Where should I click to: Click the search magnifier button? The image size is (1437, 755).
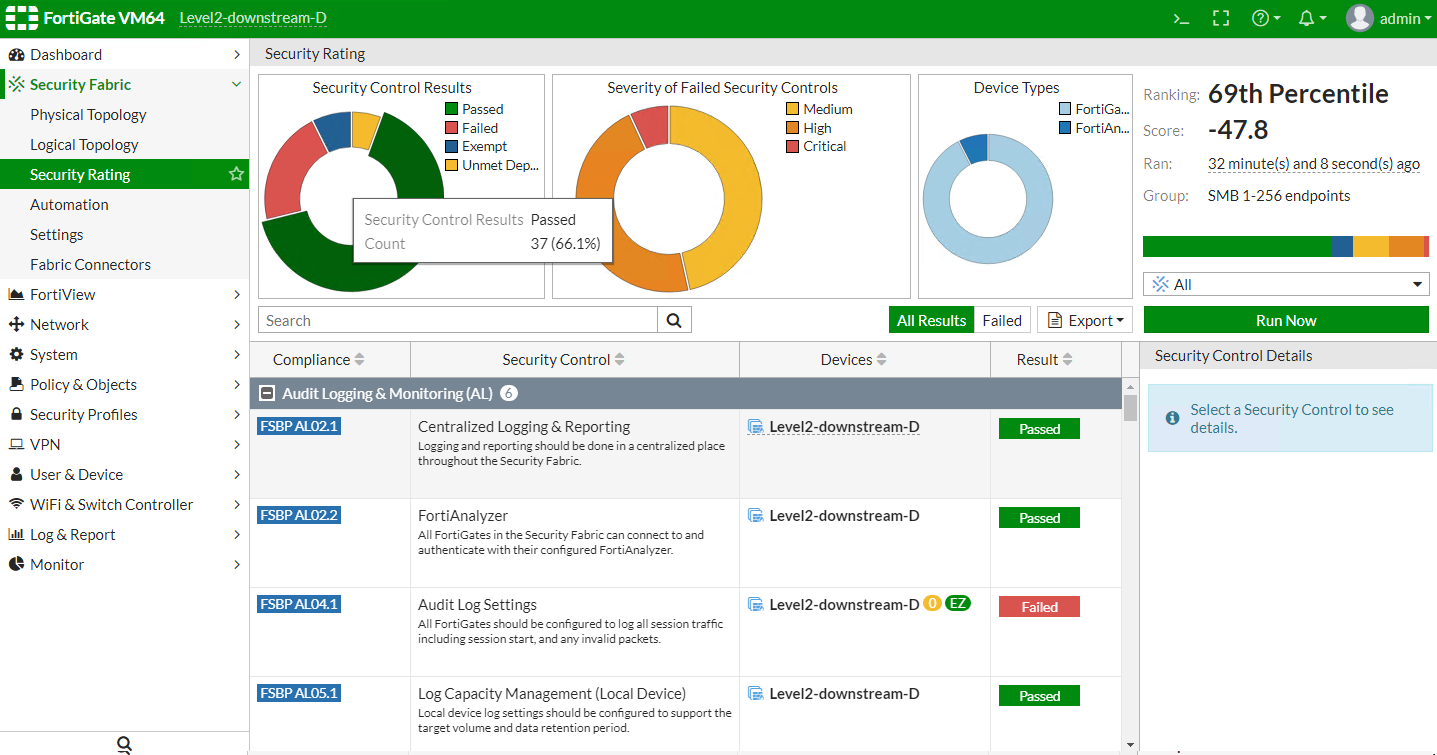pos(674,320)
